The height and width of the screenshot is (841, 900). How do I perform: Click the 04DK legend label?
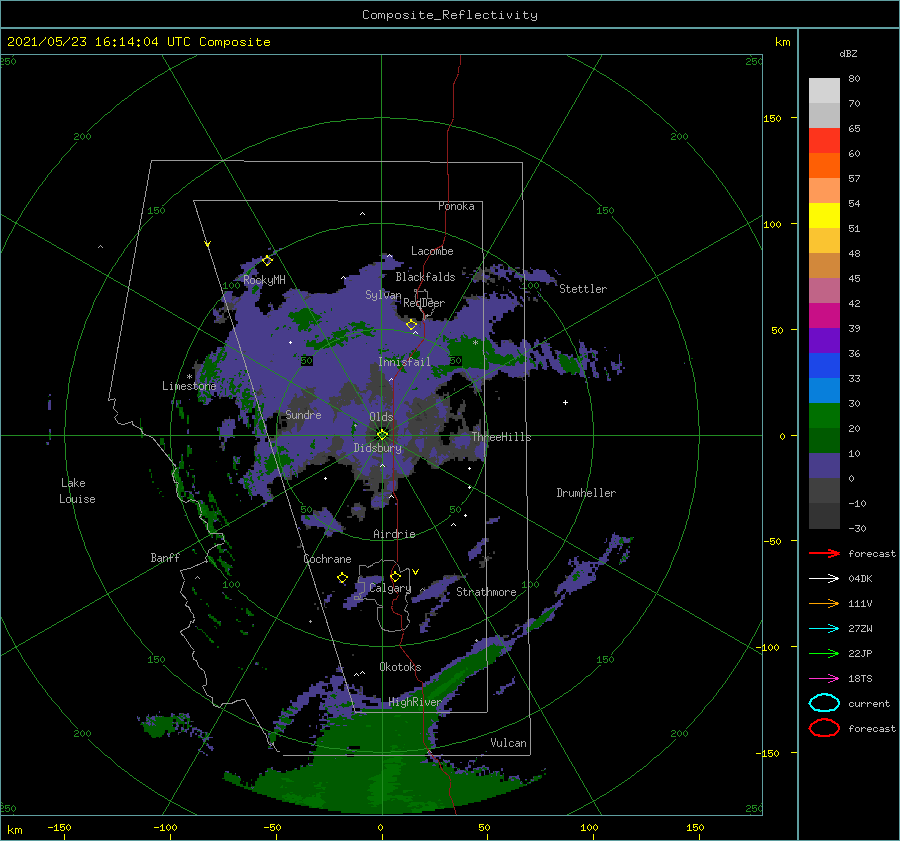pyautogui.click(x=860, y=578)
